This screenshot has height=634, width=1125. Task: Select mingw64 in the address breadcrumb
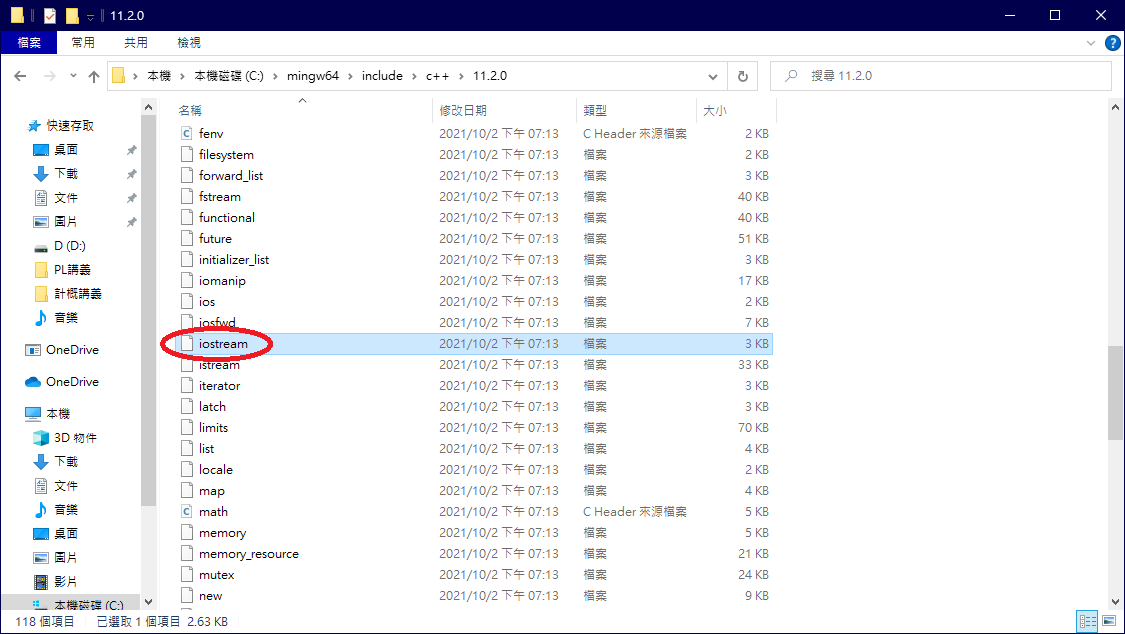pos(313,76)
